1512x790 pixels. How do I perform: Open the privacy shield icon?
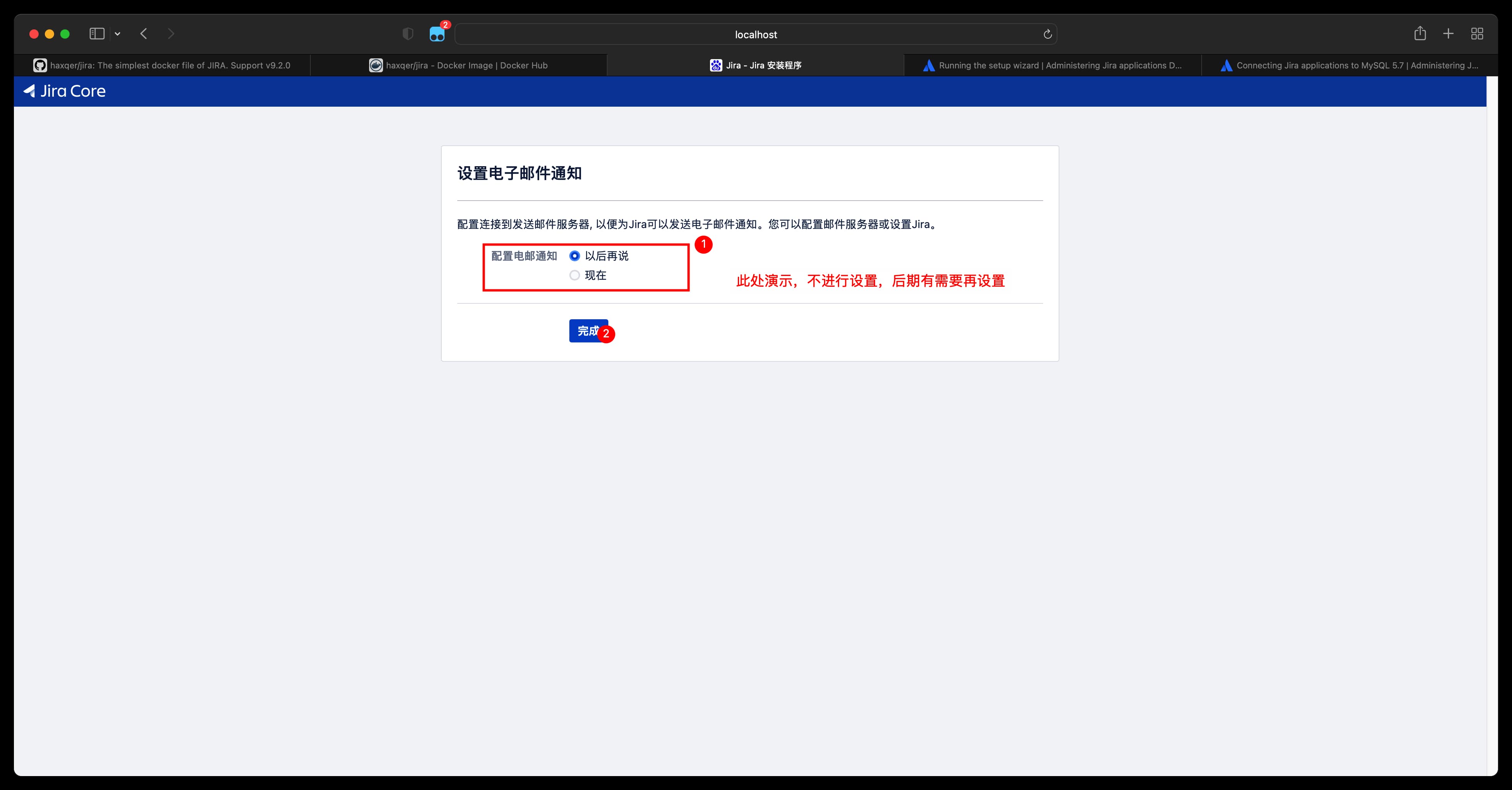coord(408,34)
